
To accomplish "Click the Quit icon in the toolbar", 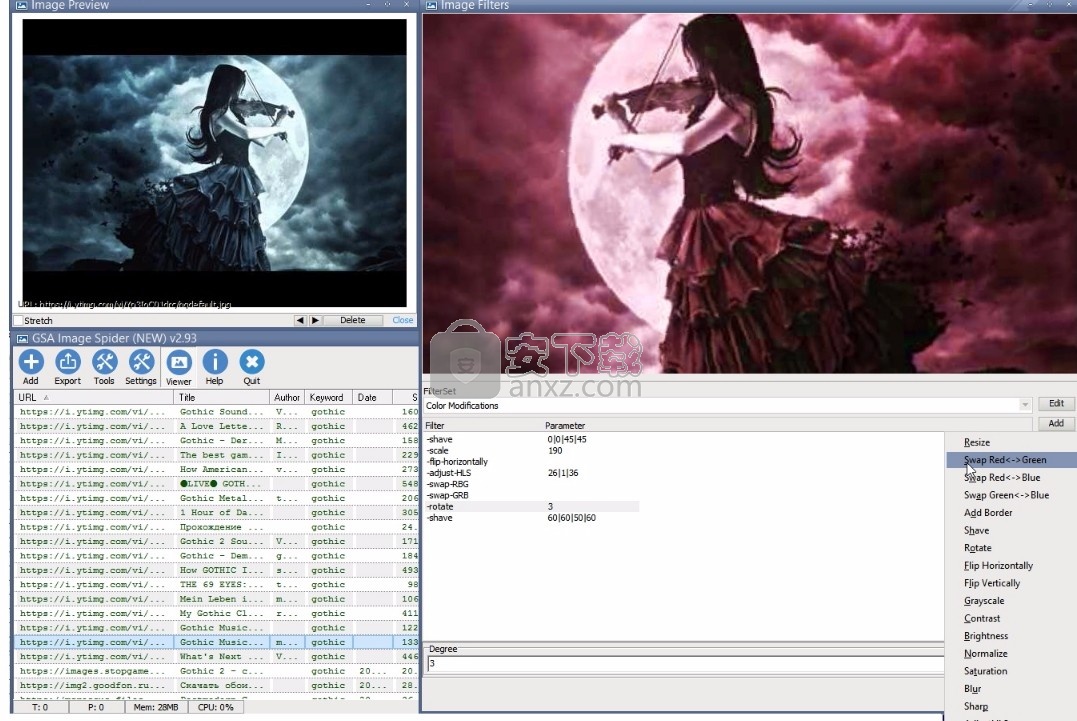I will pyautogui.click(x=251, y=367).
